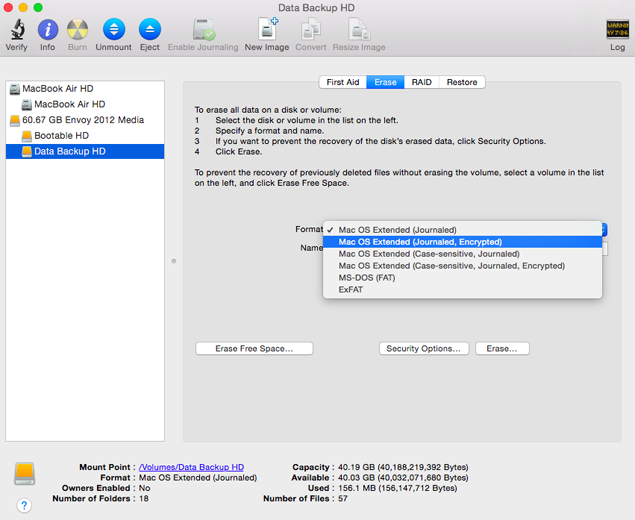Click the Resize Image icon

359,30
